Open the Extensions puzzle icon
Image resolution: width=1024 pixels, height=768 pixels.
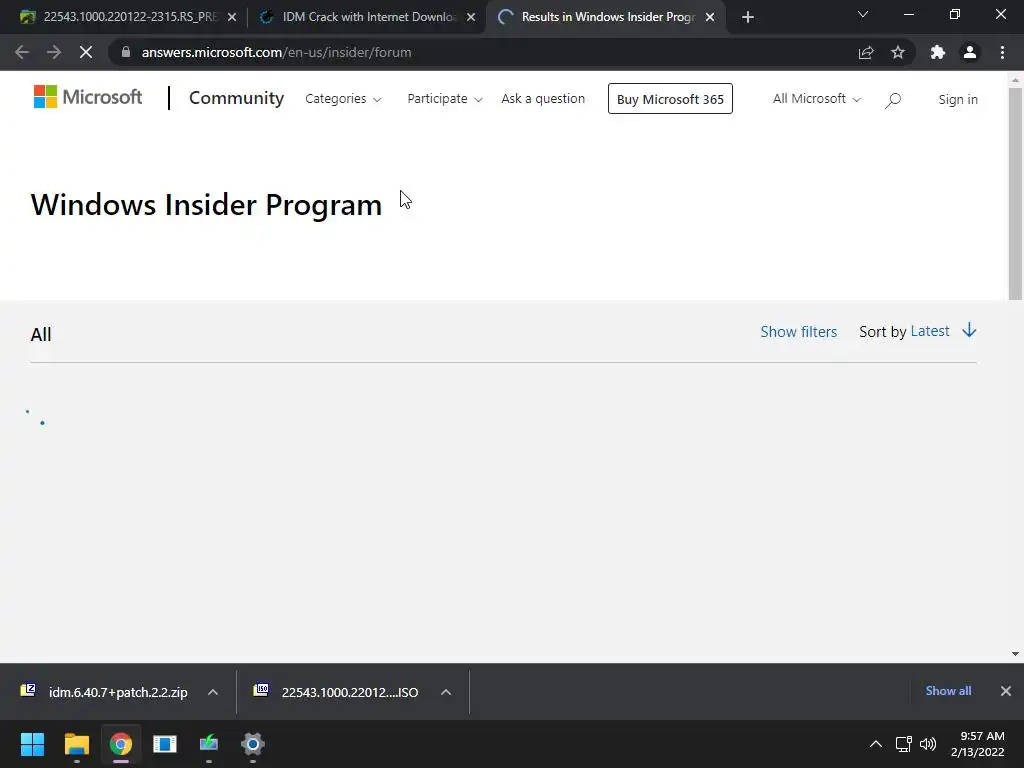pyautogui.click(x=938, y=52)
